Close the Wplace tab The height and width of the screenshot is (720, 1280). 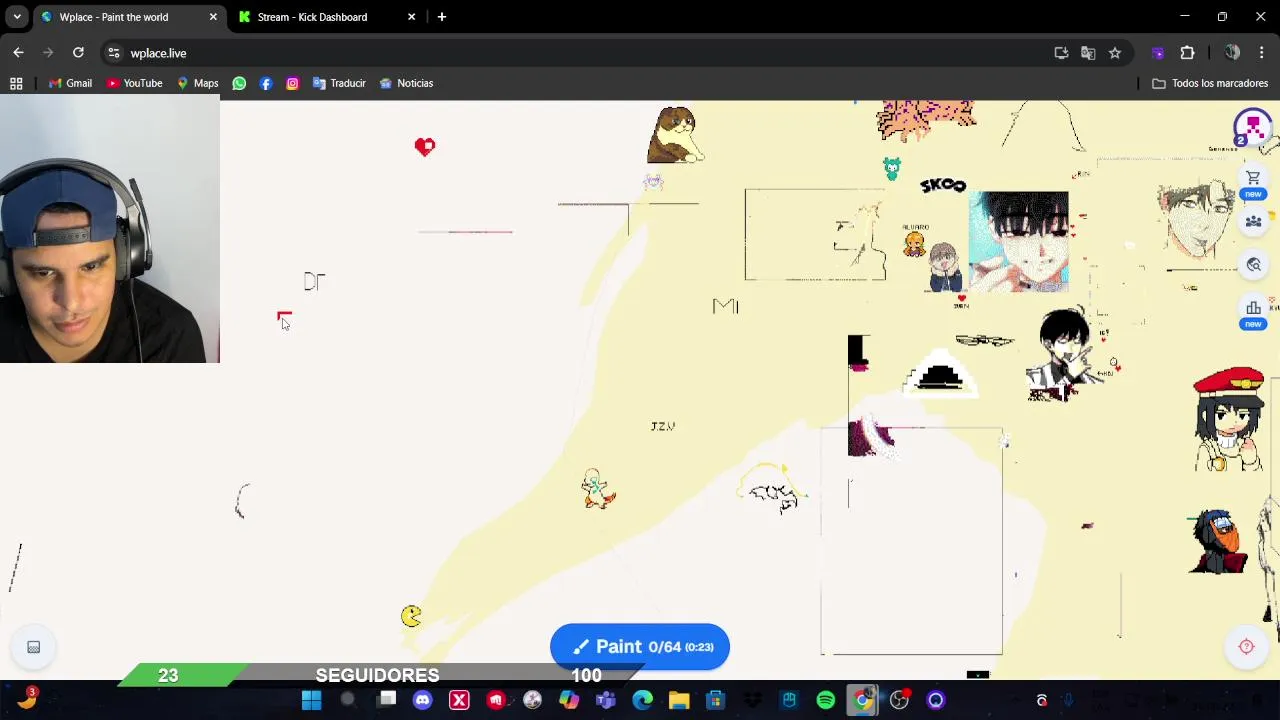213,17
